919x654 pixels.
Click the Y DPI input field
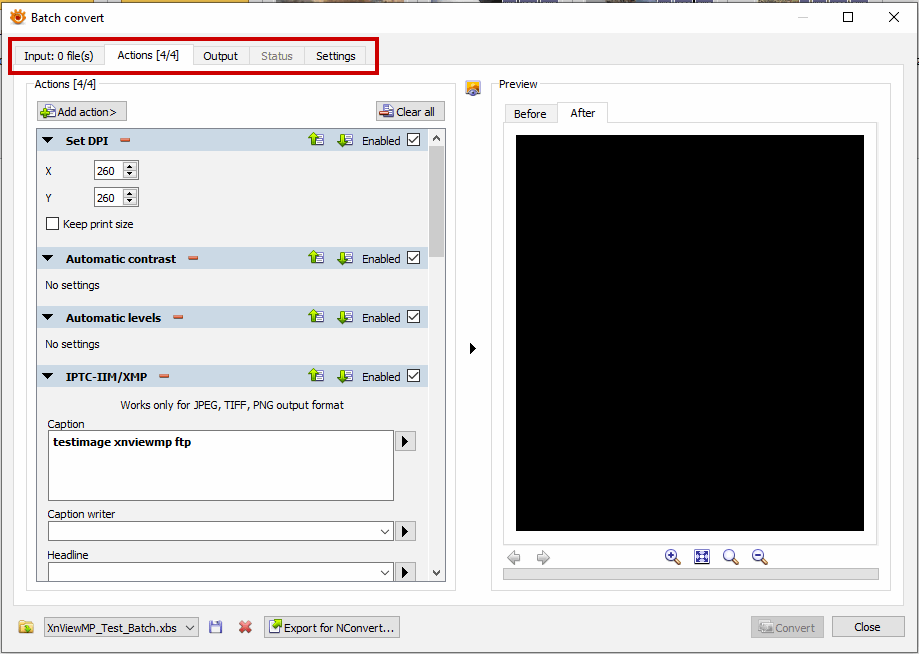(x=108, y=197)
